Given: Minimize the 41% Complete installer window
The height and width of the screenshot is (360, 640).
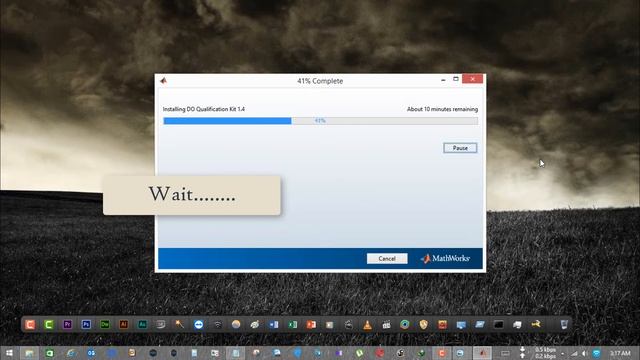Looking at the screenshot, I should (443, 80).
